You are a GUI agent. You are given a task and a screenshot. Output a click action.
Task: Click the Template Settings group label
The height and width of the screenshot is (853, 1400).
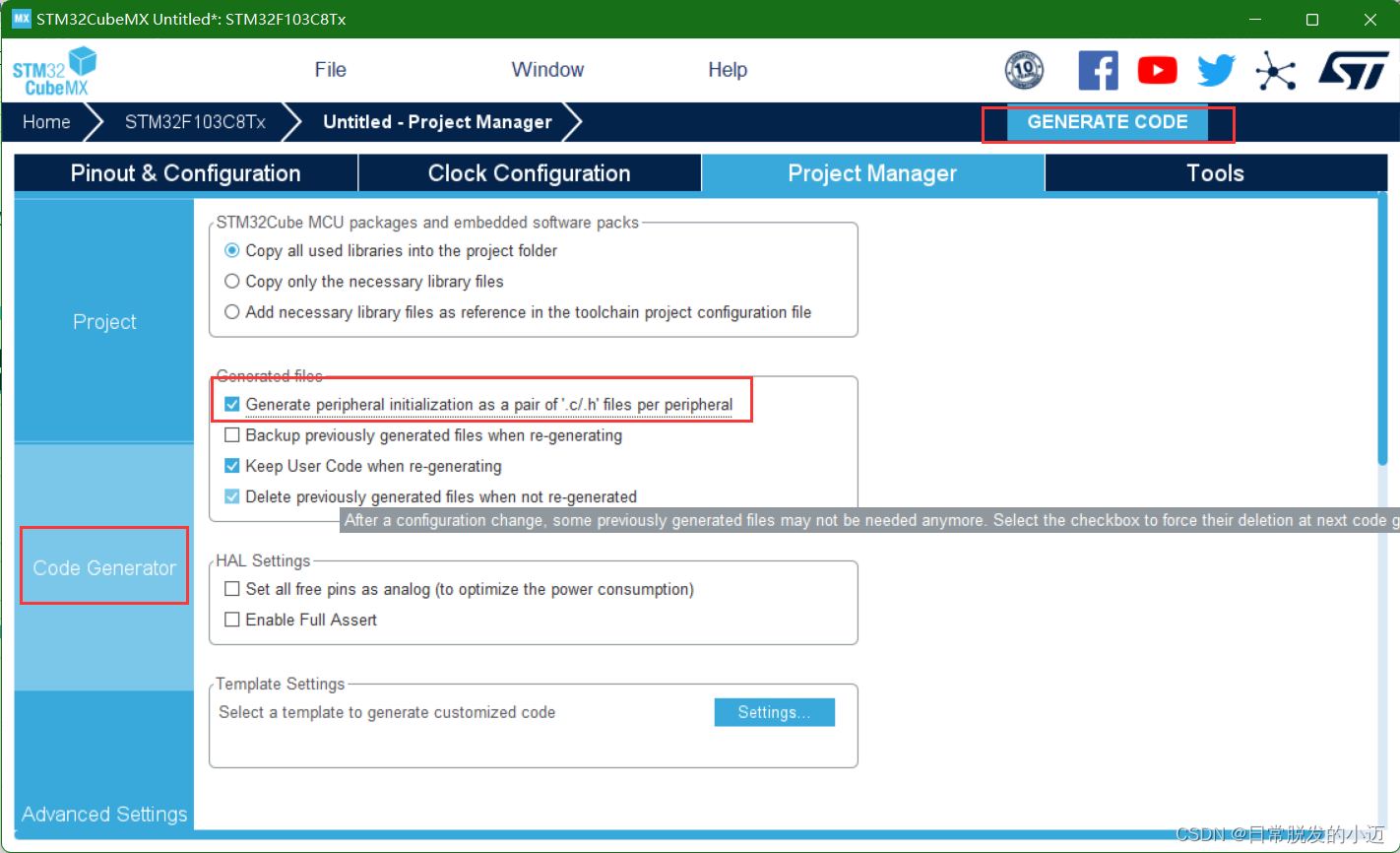click(x=281, y=684)
